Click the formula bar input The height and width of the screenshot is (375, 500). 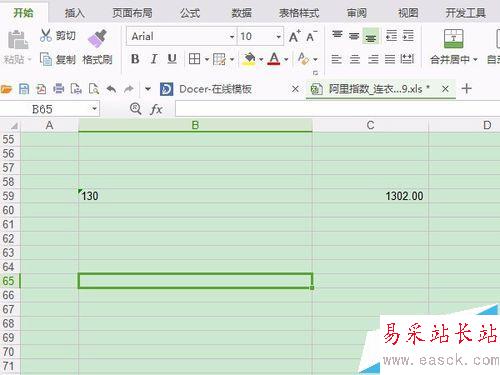tap(337, 109)
